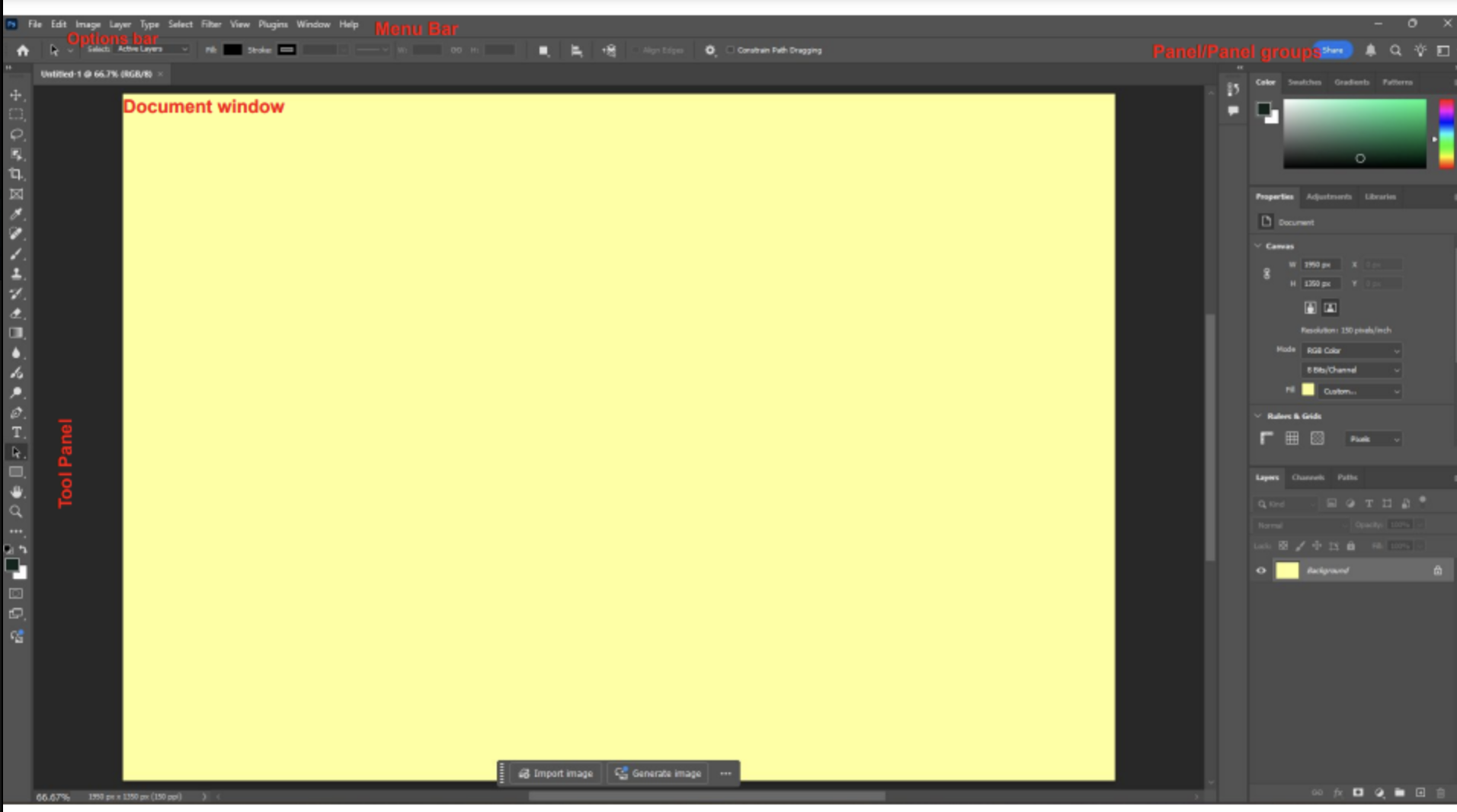Click the Search magnifier icon top right
The width and height of the screenshot is (1457, 812).
[1395, 50]
